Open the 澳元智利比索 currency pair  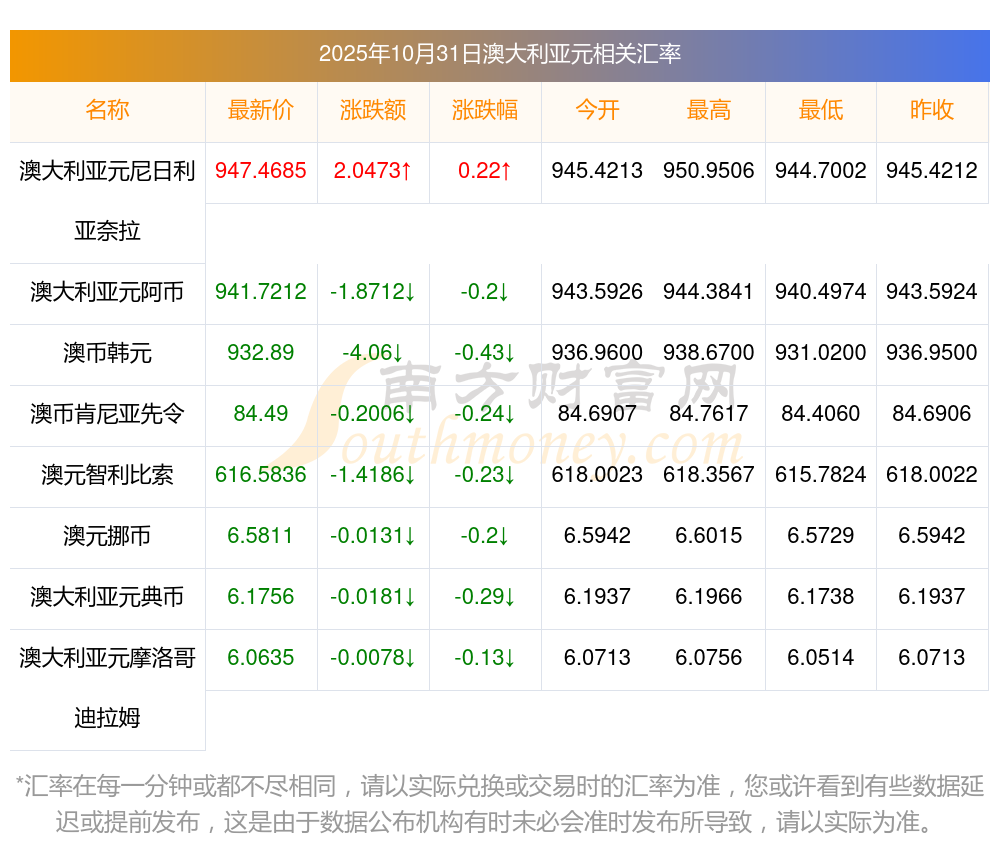tap(107, 475)
